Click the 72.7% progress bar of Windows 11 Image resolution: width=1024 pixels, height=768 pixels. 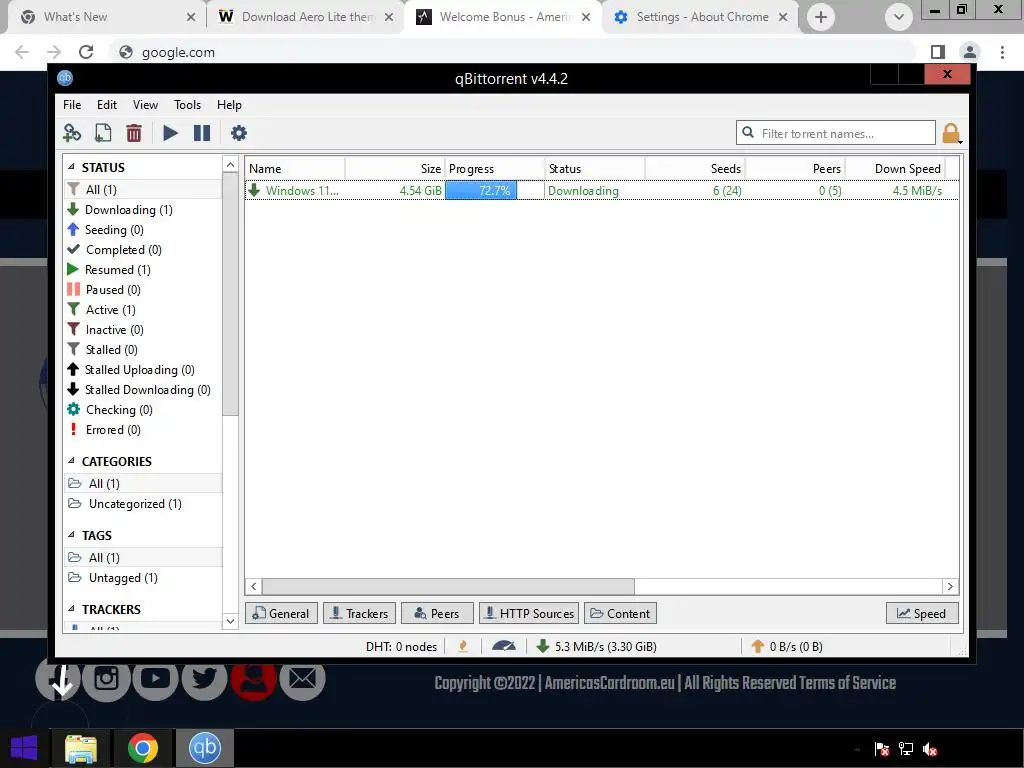click(x=494, y=190)
